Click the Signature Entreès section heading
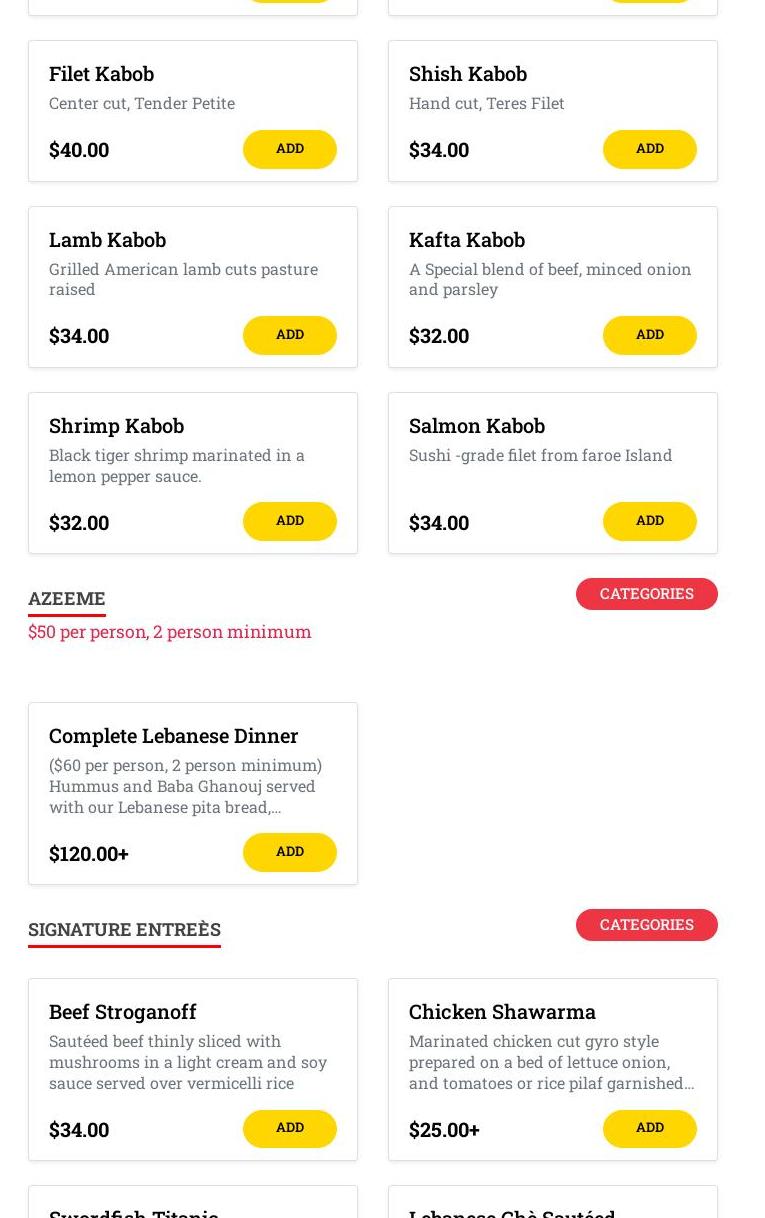765x1218 pixels. click(124, 929)
